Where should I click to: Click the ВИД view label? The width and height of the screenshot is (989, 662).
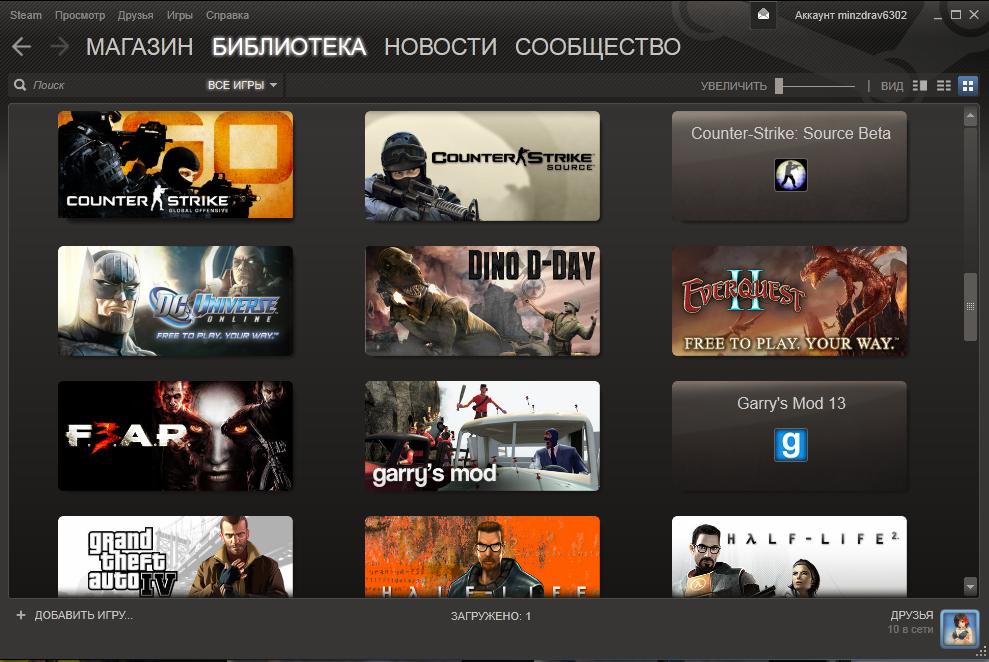pos(892,86)
